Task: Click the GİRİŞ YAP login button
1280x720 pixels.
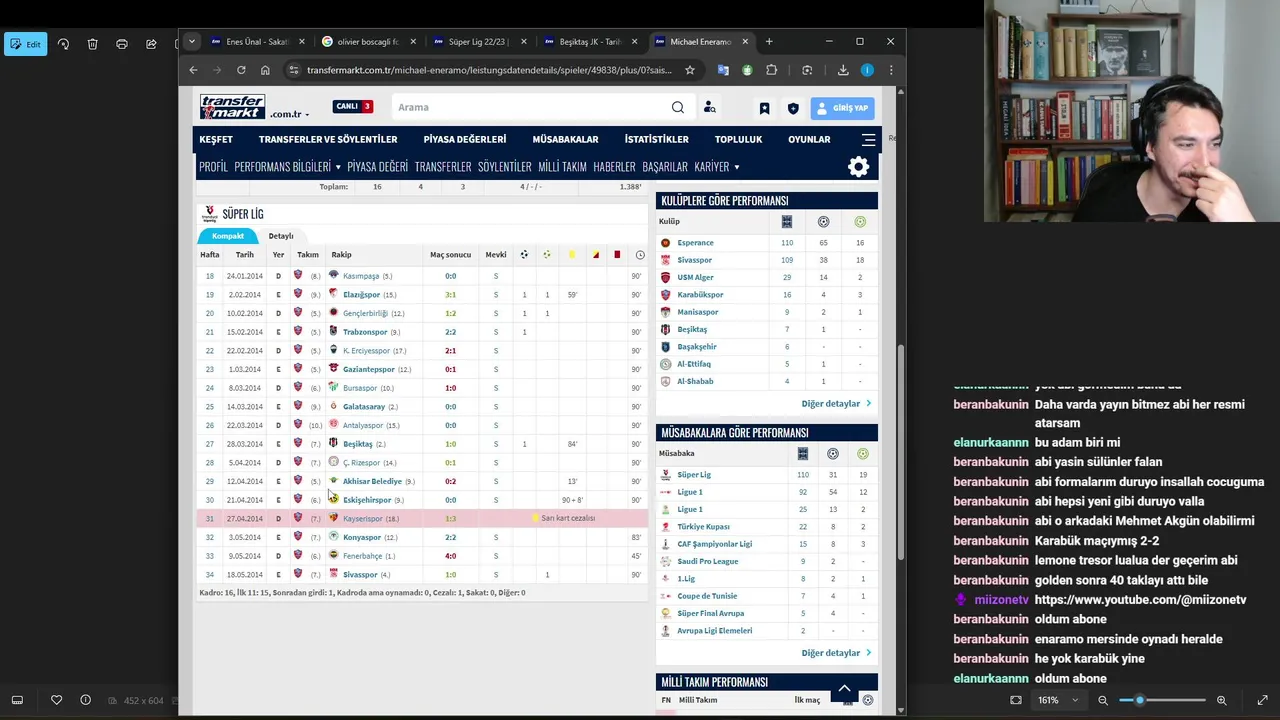Action: [x=842, y=107]
